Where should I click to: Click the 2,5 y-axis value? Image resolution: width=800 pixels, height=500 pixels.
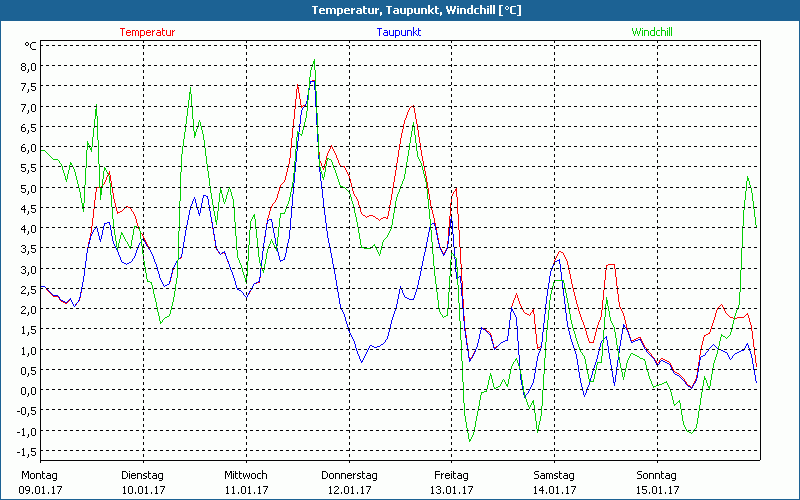click(x=29, y=289)
